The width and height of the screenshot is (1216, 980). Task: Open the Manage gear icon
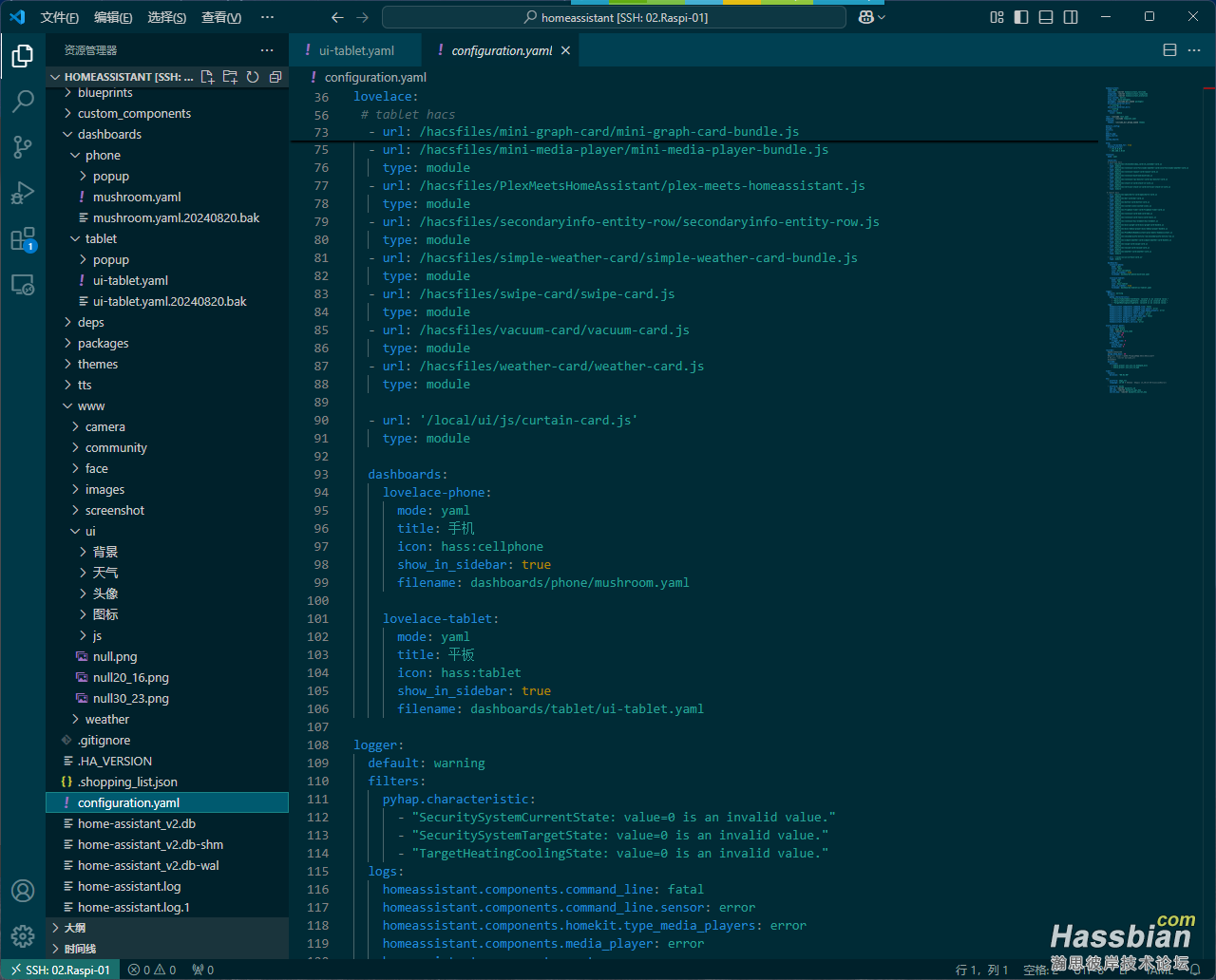[x=23, y=935]
